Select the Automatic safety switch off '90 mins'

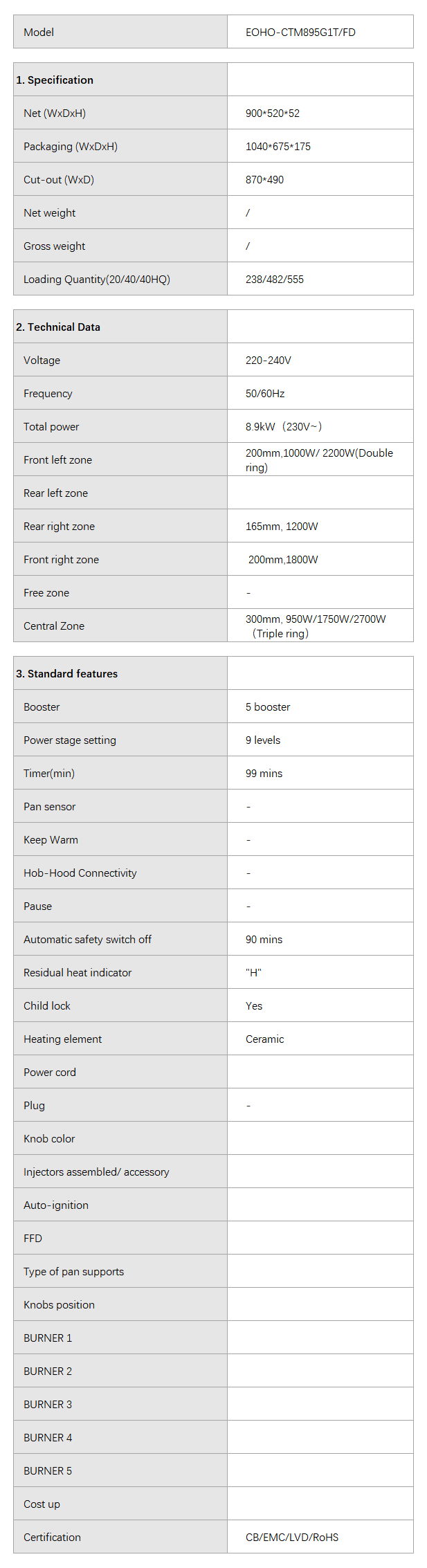click(264, 940)
